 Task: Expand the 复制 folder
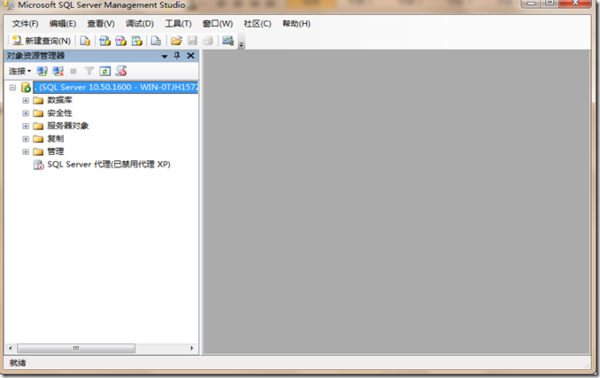[25, 139]
